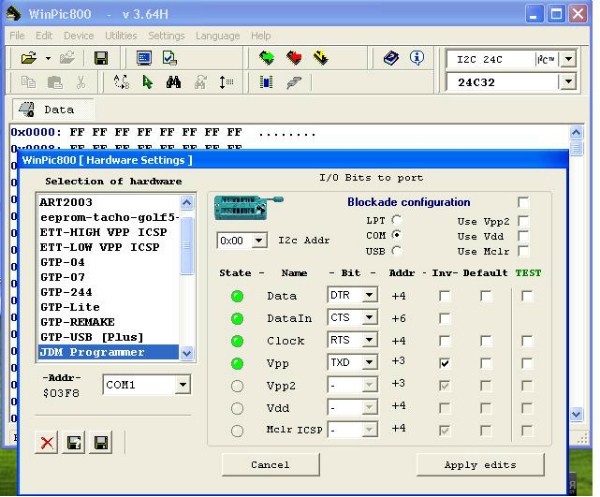Select GTP-Lite in hardware list
Screen dimensions: 600x497
[x=108, y=307]
